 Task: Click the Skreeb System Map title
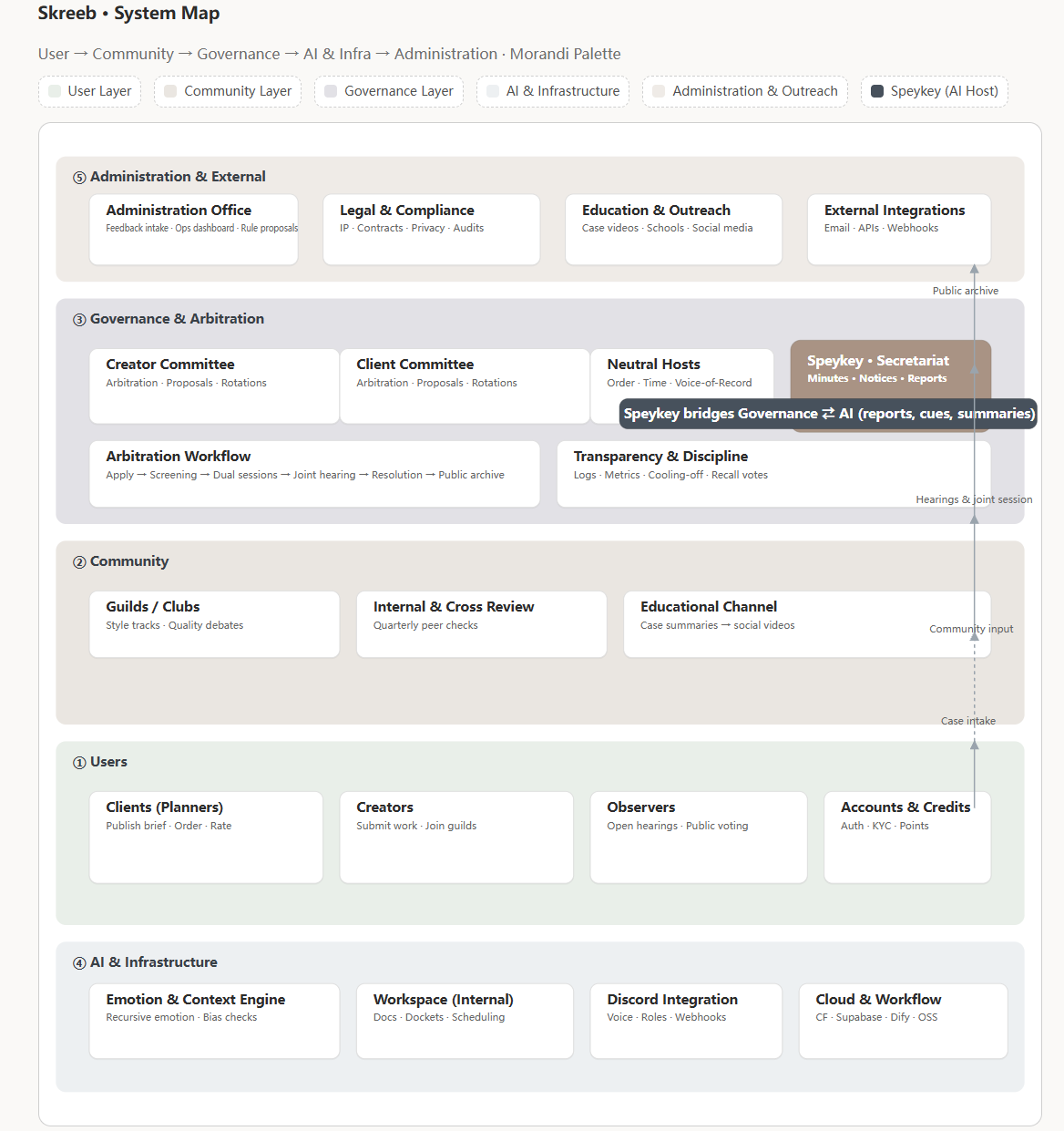pos(128,14)
